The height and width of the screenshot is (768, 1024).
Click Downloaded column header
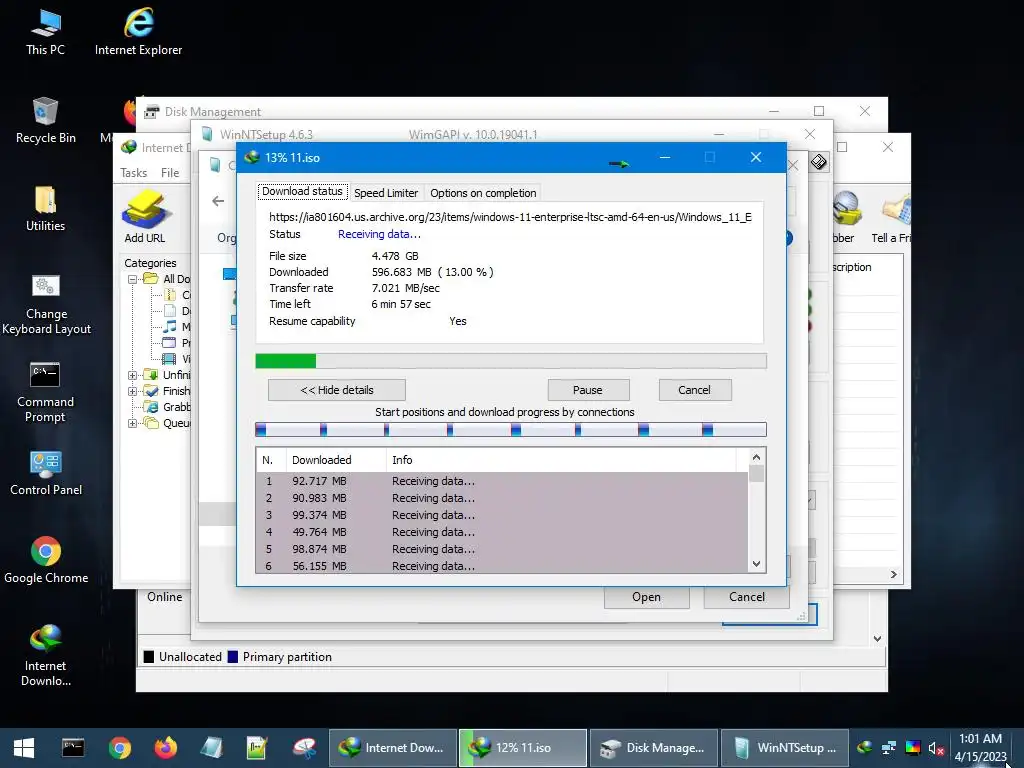336,460
